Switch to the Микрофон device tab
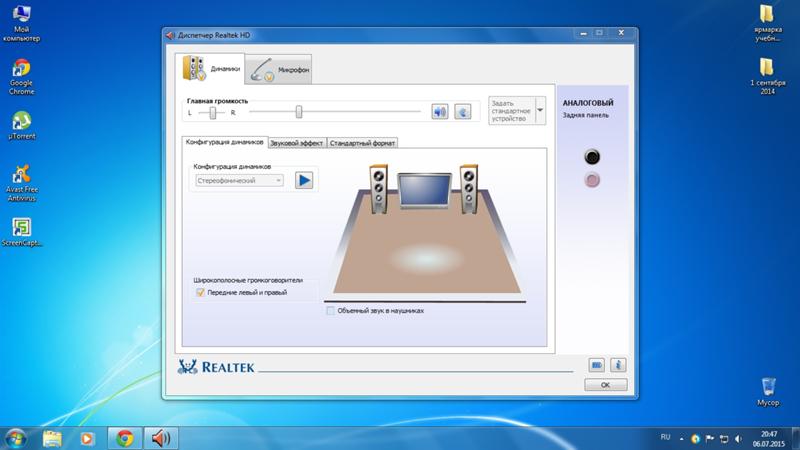The image size is (800, 450). pos(279,69)
